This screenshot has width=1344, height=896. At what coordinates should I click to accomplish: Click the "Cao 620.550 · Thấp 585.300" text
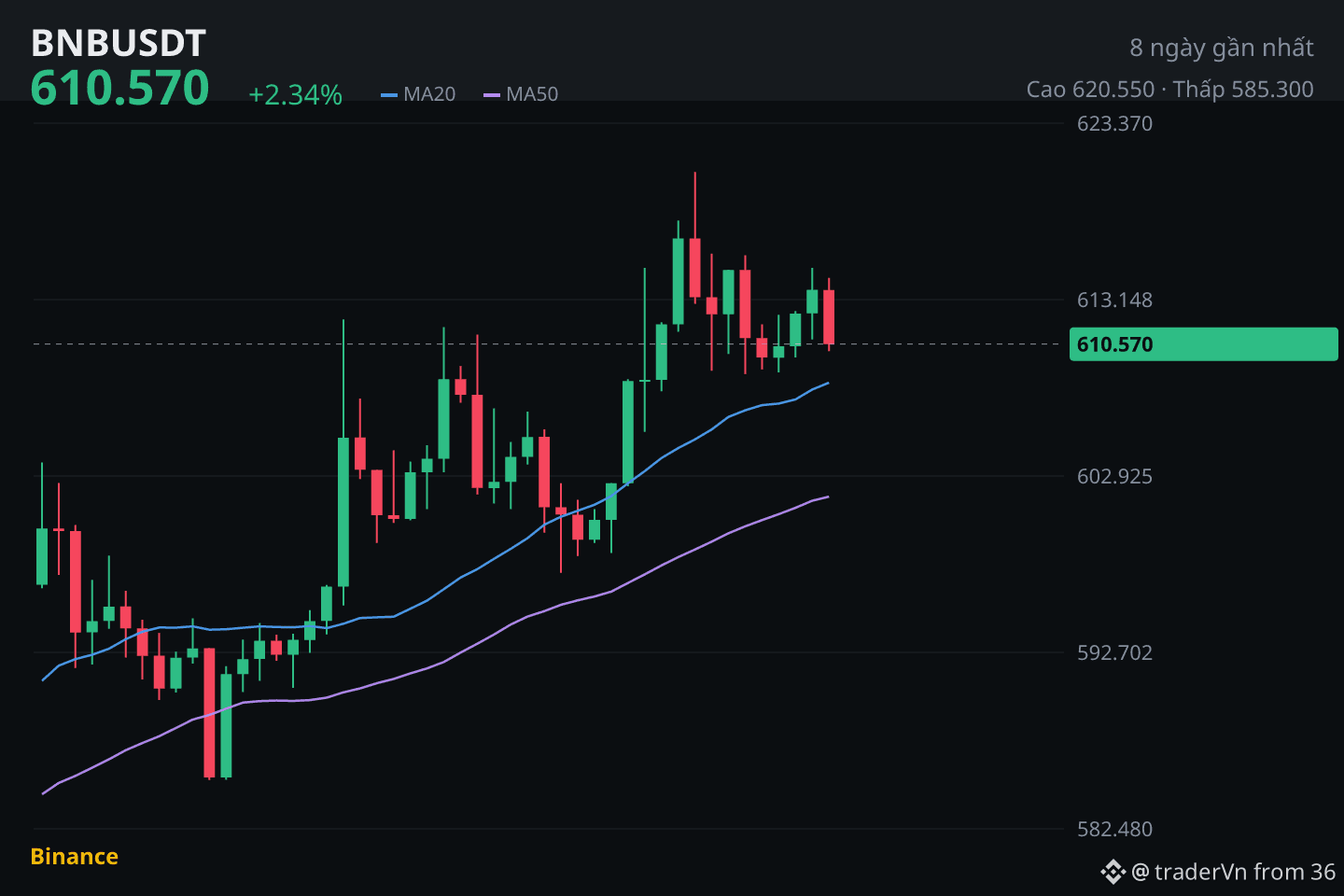(x=1170, y=90)
